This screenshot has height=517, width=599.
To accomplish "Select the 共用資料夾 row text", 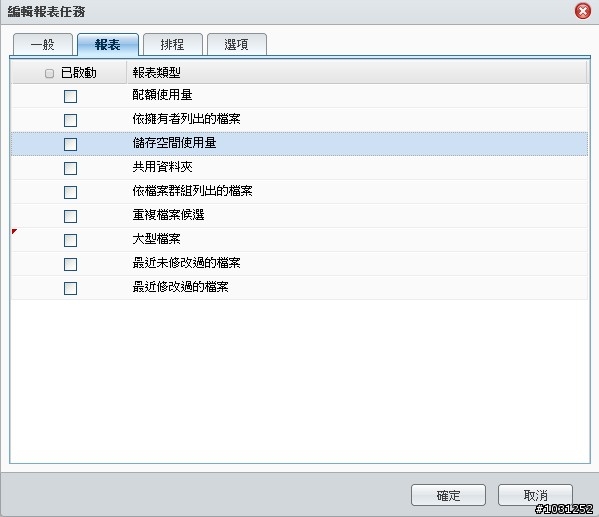I will 162,167.
